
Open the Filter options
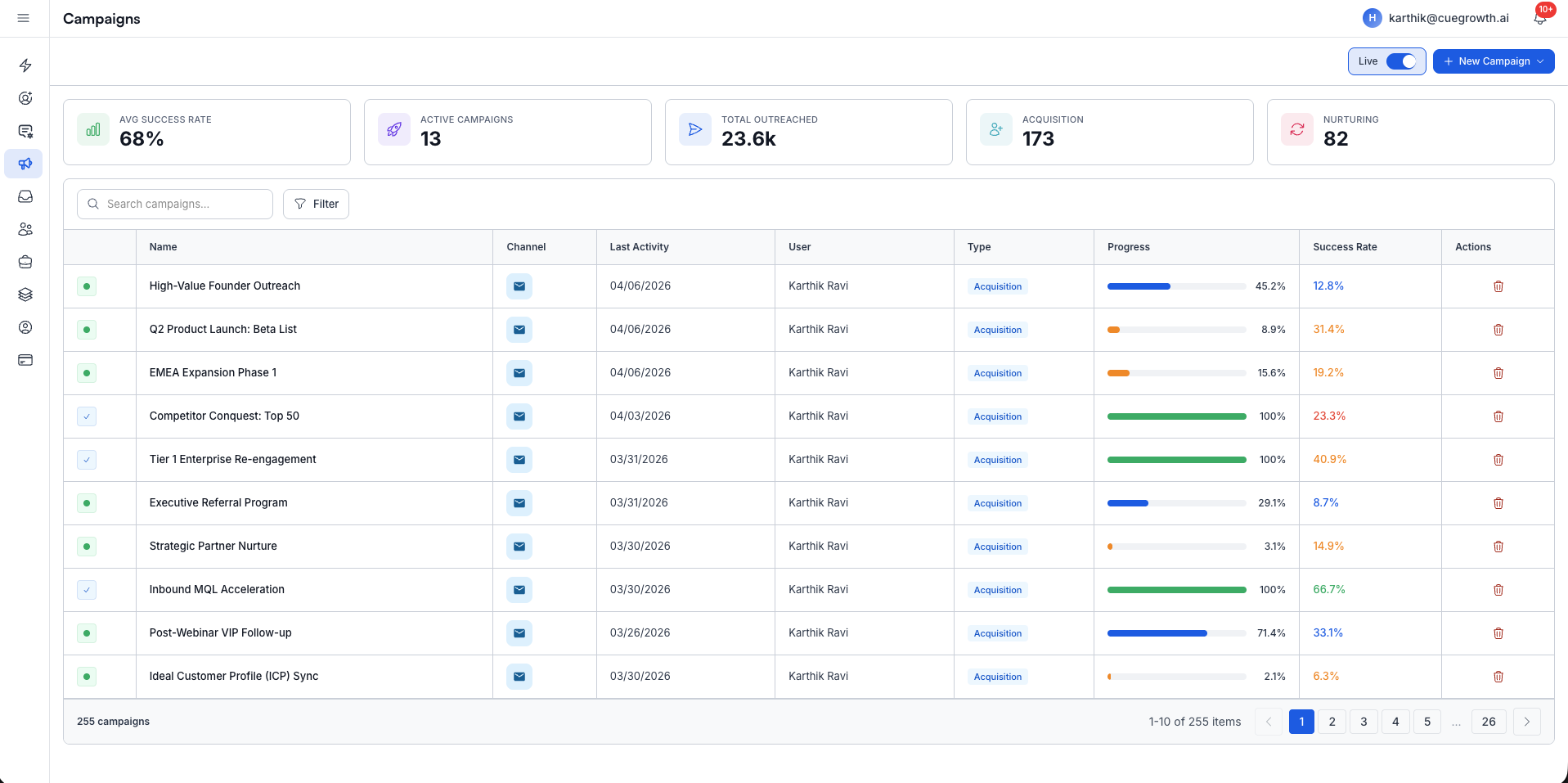click(316, 204)
